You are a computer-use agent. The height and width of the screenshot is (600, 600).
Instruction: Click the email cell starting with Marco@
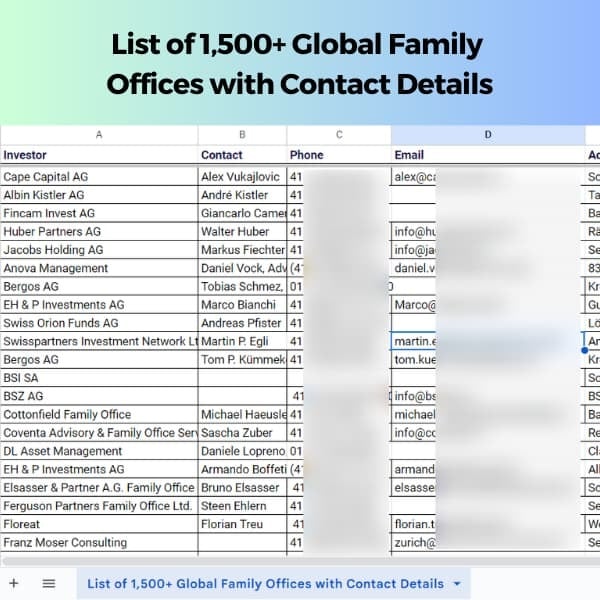pos(488,305)
